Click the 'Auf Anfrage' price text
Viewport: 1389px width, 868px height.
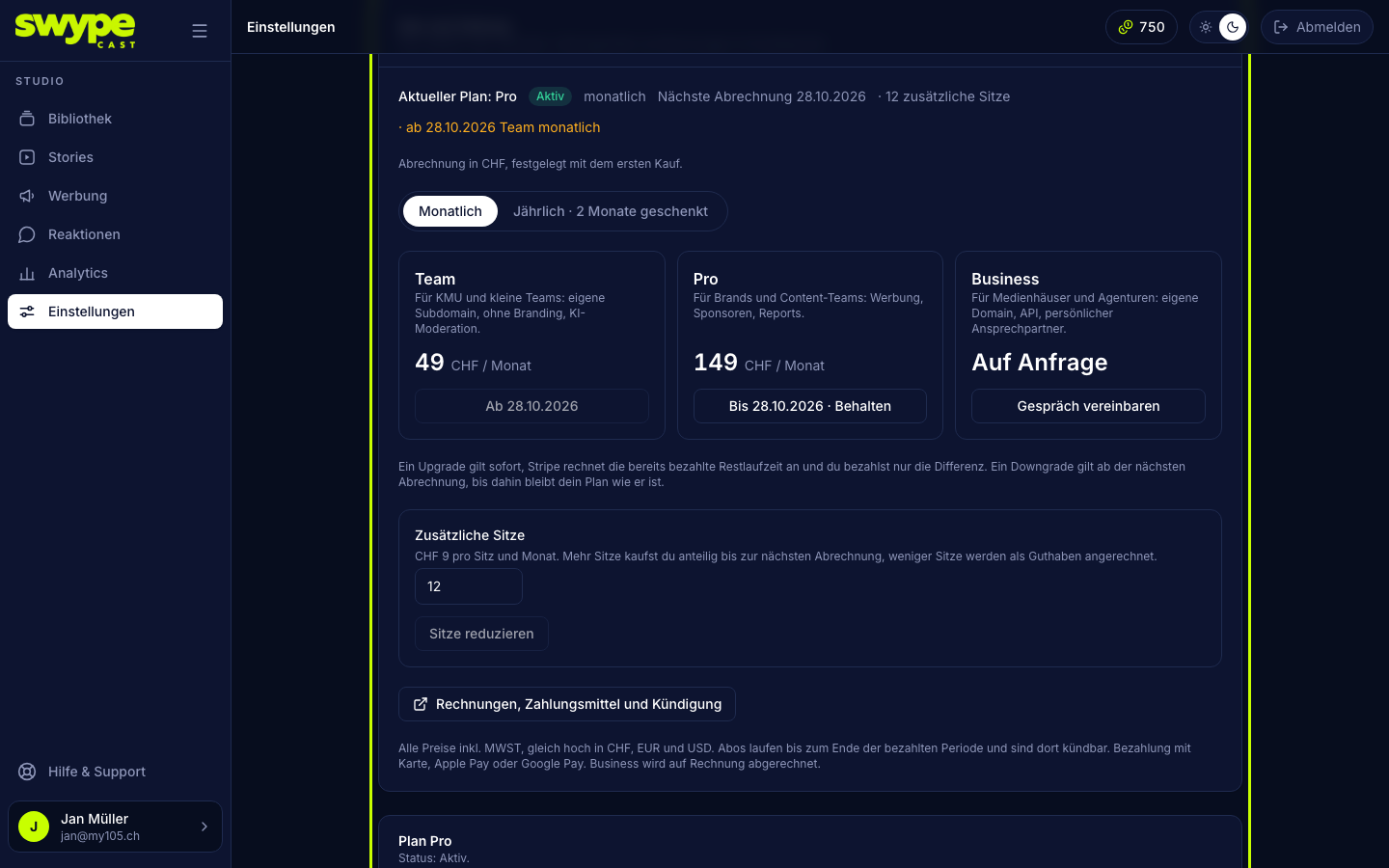tap(1040, 363)
